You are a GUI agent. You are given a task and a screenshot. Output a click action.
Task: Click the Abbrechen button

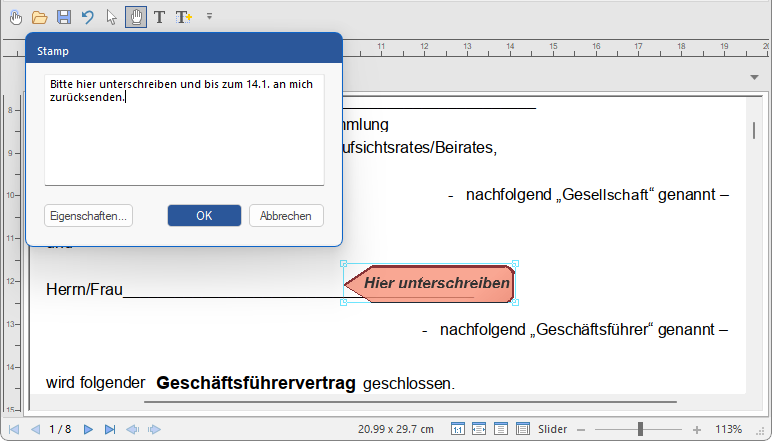(x=286, y=216)
